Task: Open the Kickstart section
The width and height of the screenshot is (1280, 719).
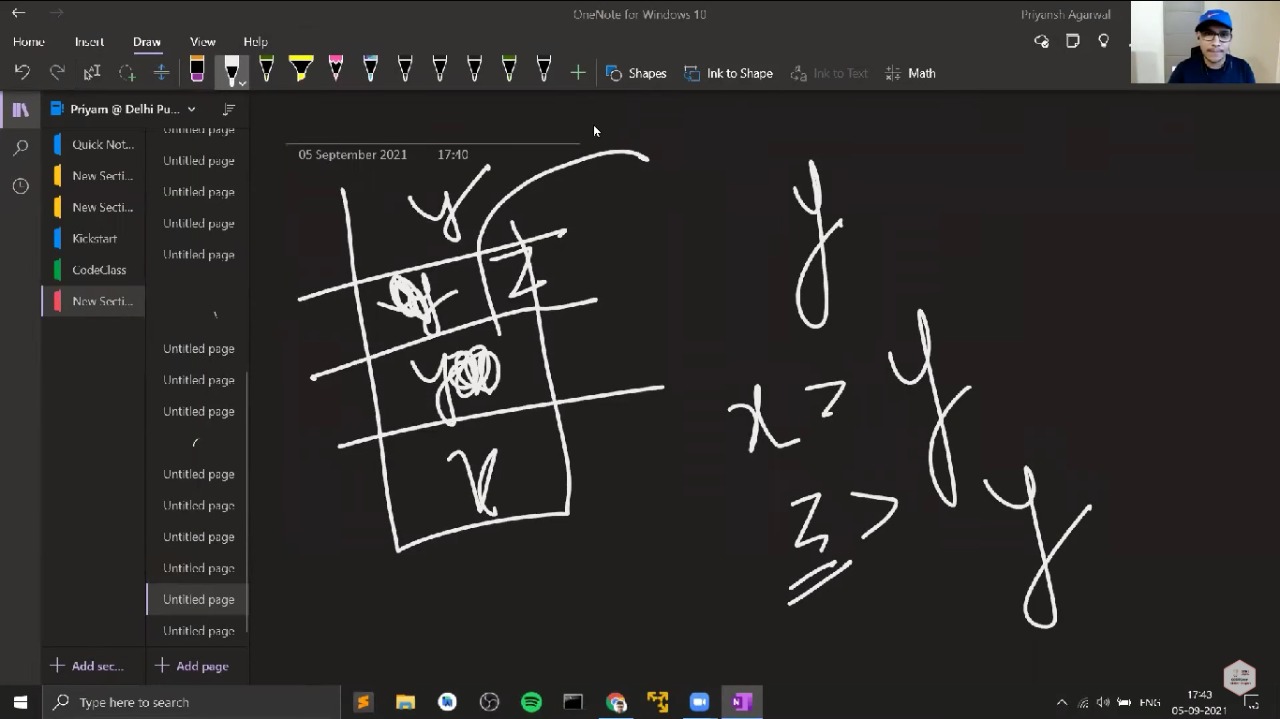Action: [x=93, y=238]
